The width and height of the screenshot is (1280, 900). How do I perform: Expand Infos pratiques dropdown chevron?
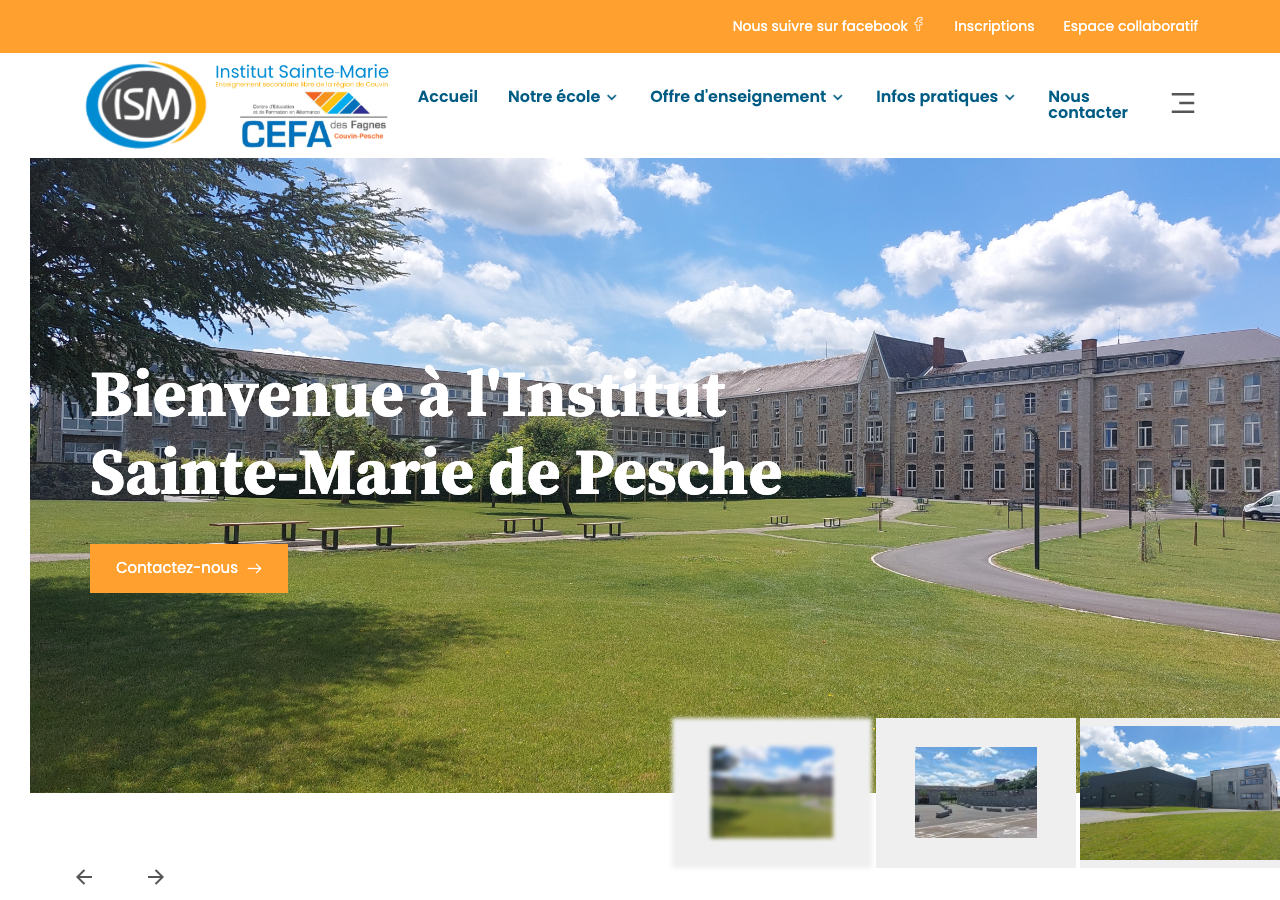pos(1010,98)
